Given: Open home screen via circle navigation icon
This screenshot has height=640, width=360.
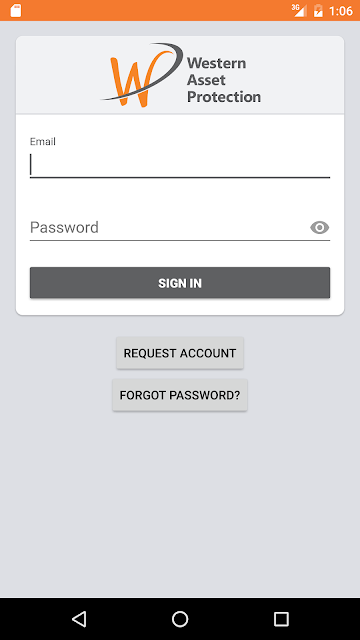Looking at the screenshot, I should tap(180, 619).
